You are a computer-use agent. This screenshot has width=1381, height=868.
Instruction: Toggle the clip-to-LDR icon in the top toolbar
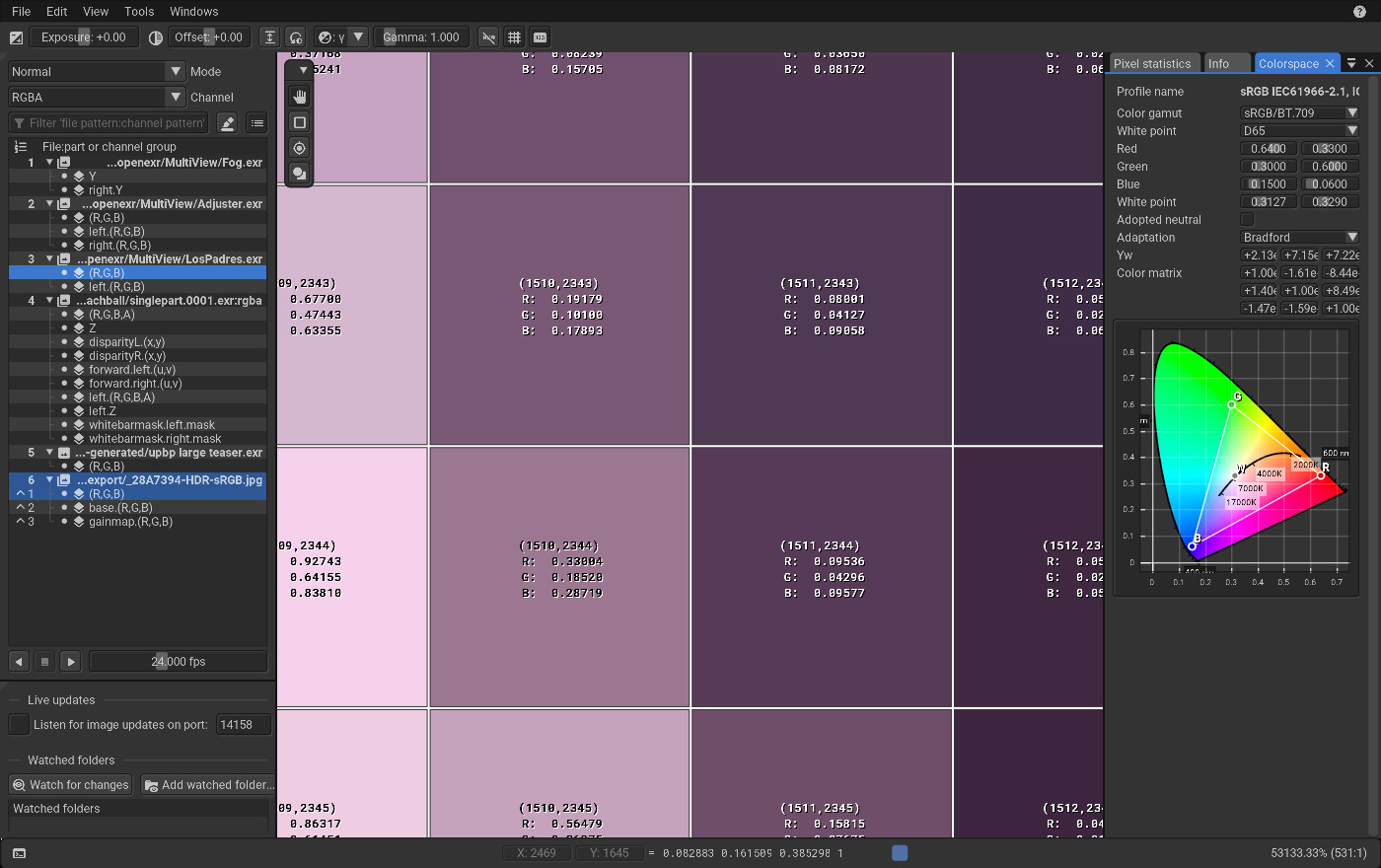(x=488, y=37)
